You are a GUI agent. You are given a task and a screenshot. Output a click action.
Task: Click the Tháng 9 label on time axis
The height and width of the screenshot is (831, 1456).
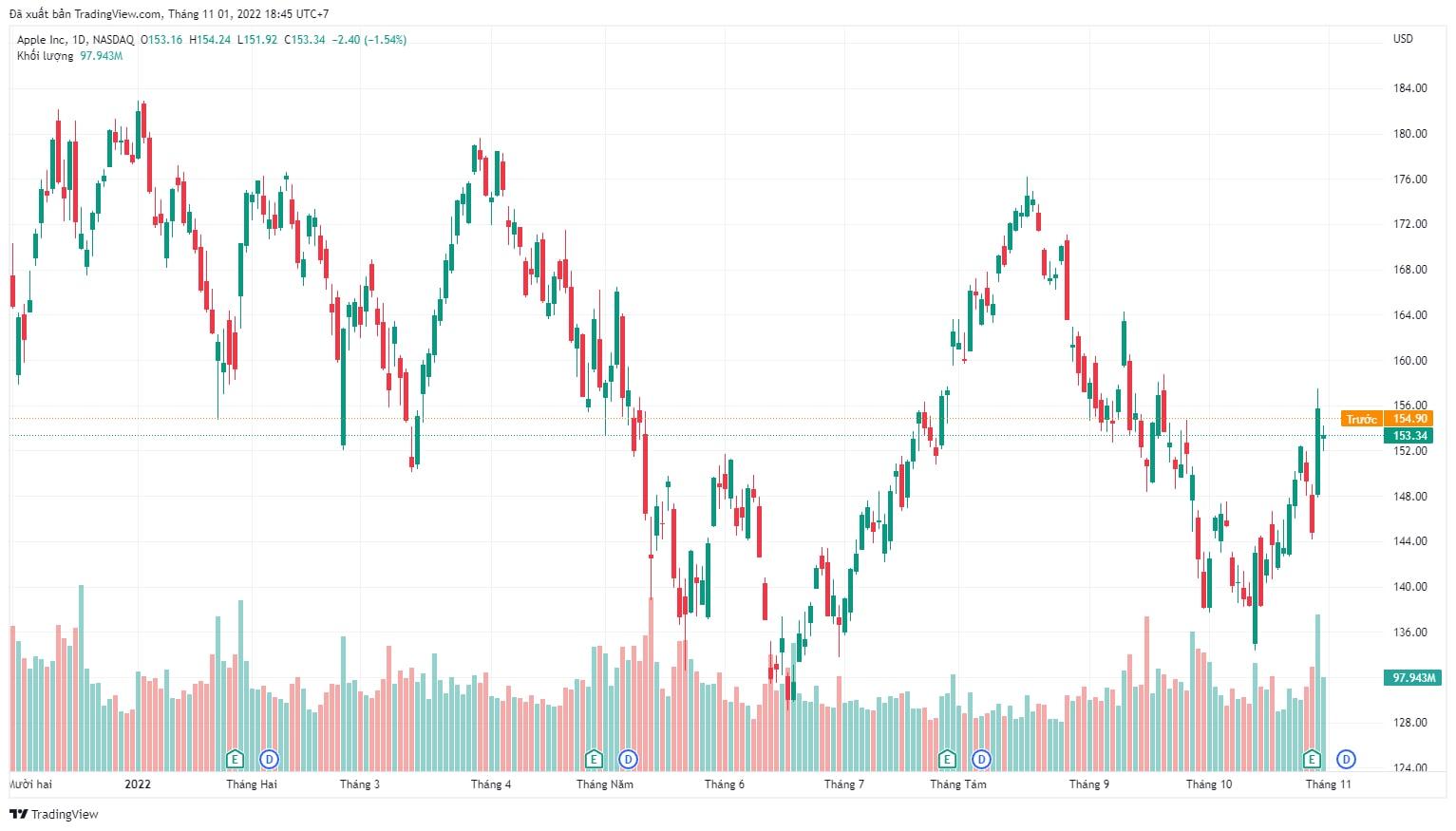pyautogui.click(x=1089, y=784)
